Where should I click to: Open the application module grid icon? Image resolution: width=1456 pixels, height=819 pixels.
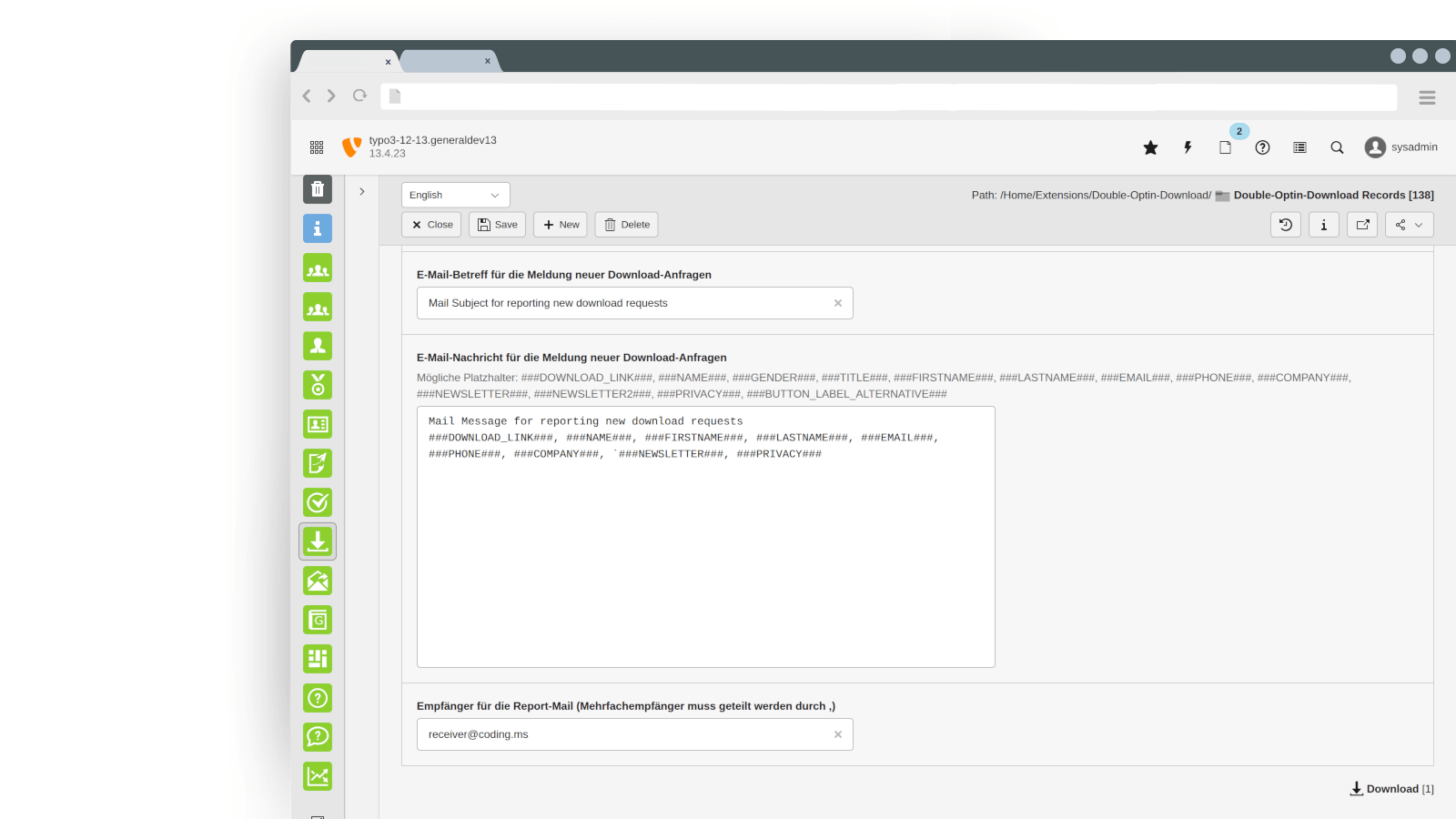tap(317, 147)
